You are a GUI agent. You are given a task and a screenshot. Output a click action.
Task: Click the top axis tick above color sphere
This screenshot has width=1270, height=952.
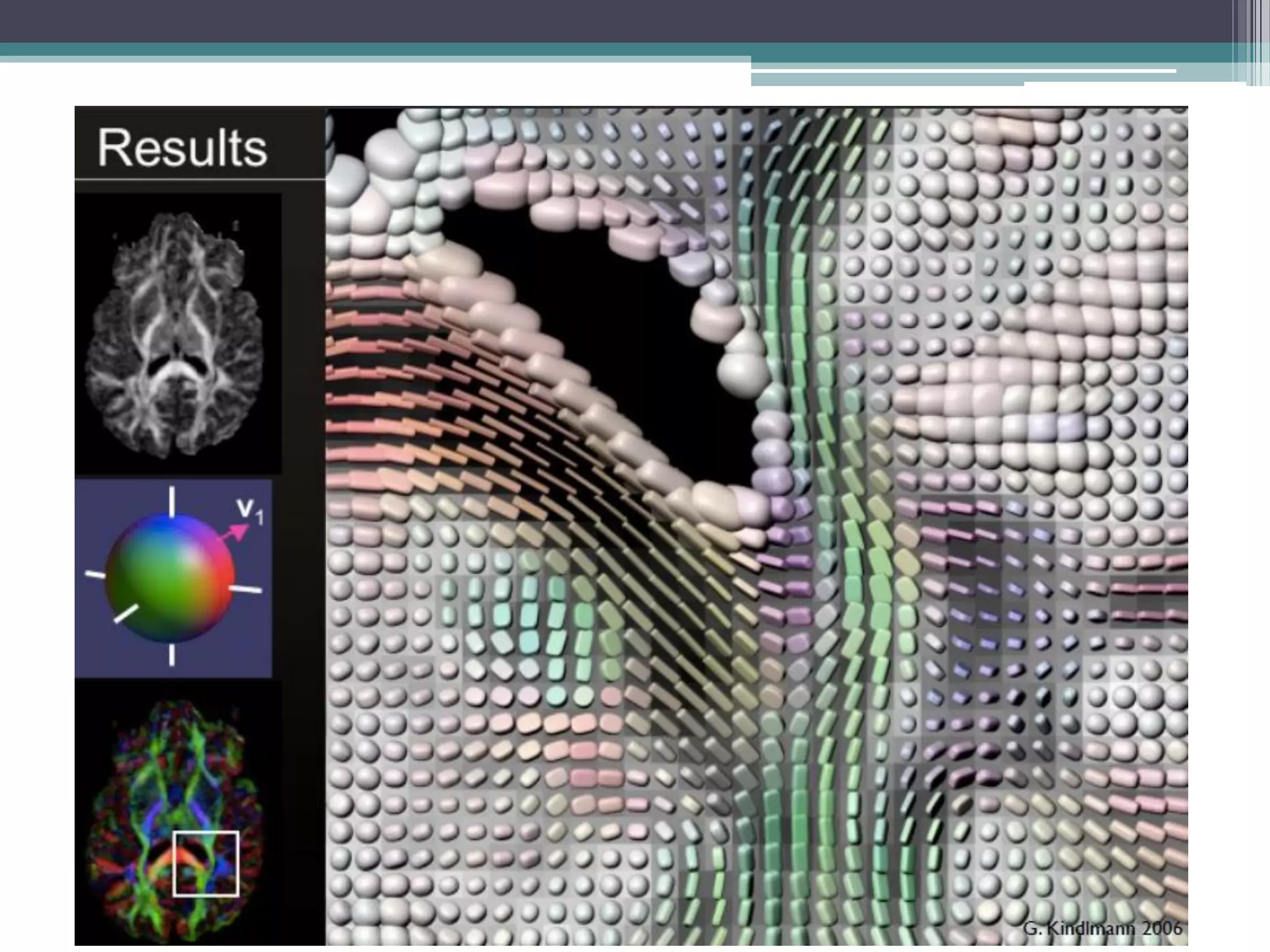172,501
